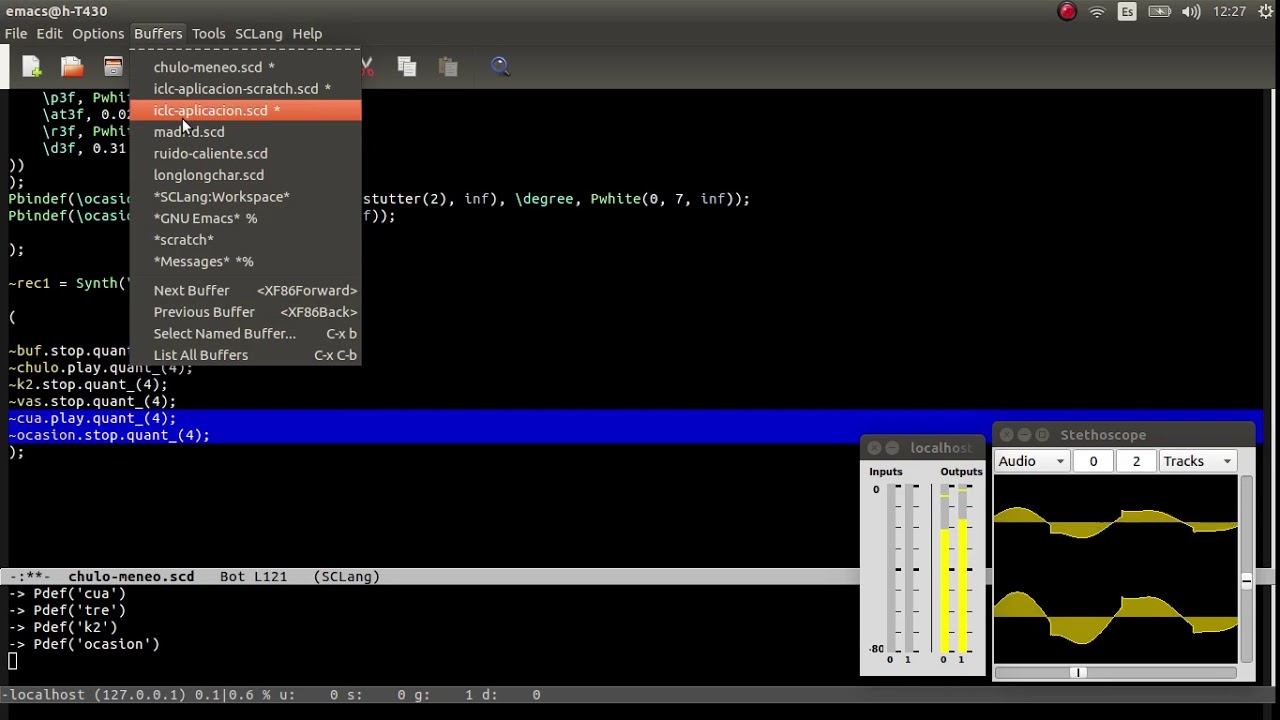Click the Copy toolbar icon
1280x720 pixels.
point(406,67)
